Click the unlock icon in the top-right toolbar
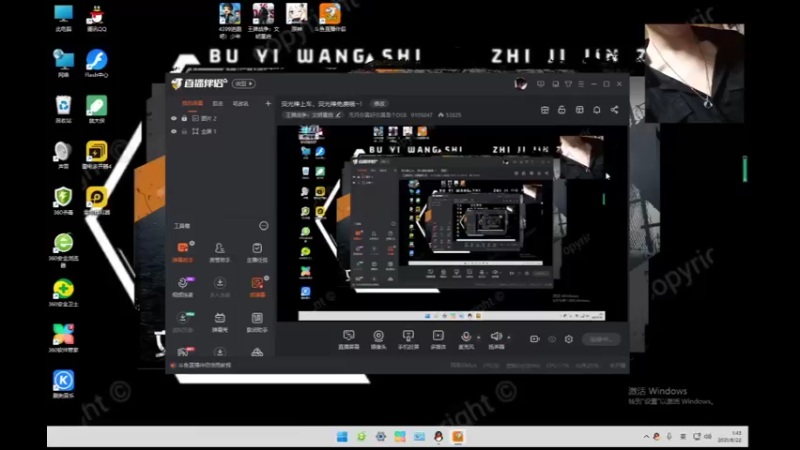Screen dimensions: 800x450 562,110
